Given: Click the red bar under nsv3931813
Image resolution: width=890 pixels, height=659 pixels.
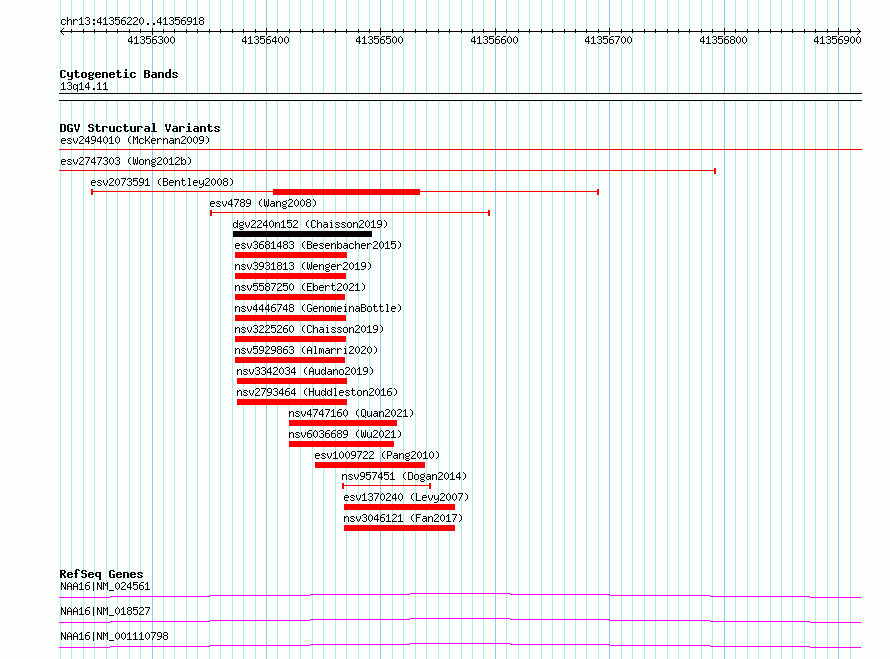Looking at the screenshot, I should click(290, 276).
